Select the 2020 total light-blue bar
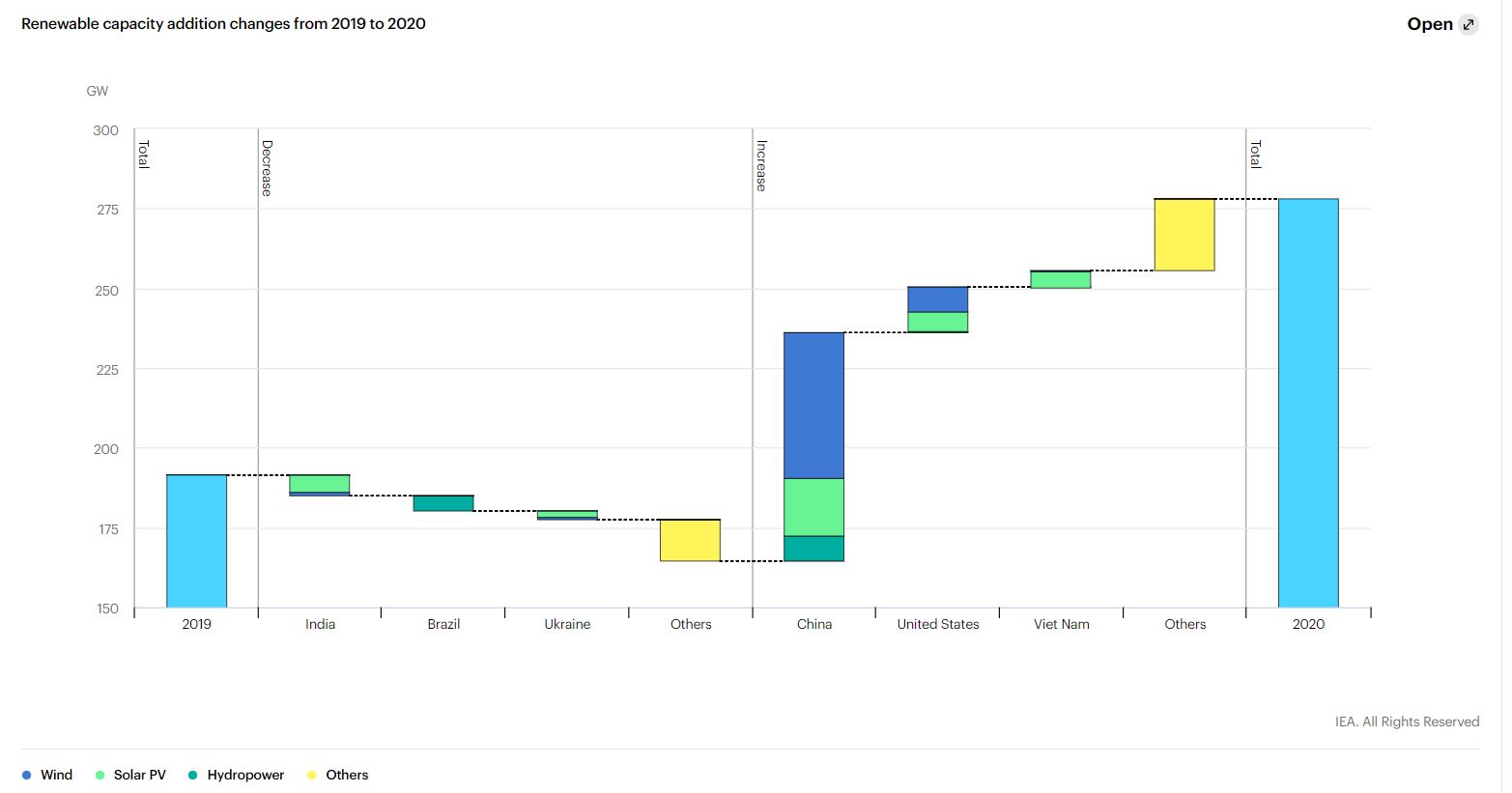 coord(1308,403)
